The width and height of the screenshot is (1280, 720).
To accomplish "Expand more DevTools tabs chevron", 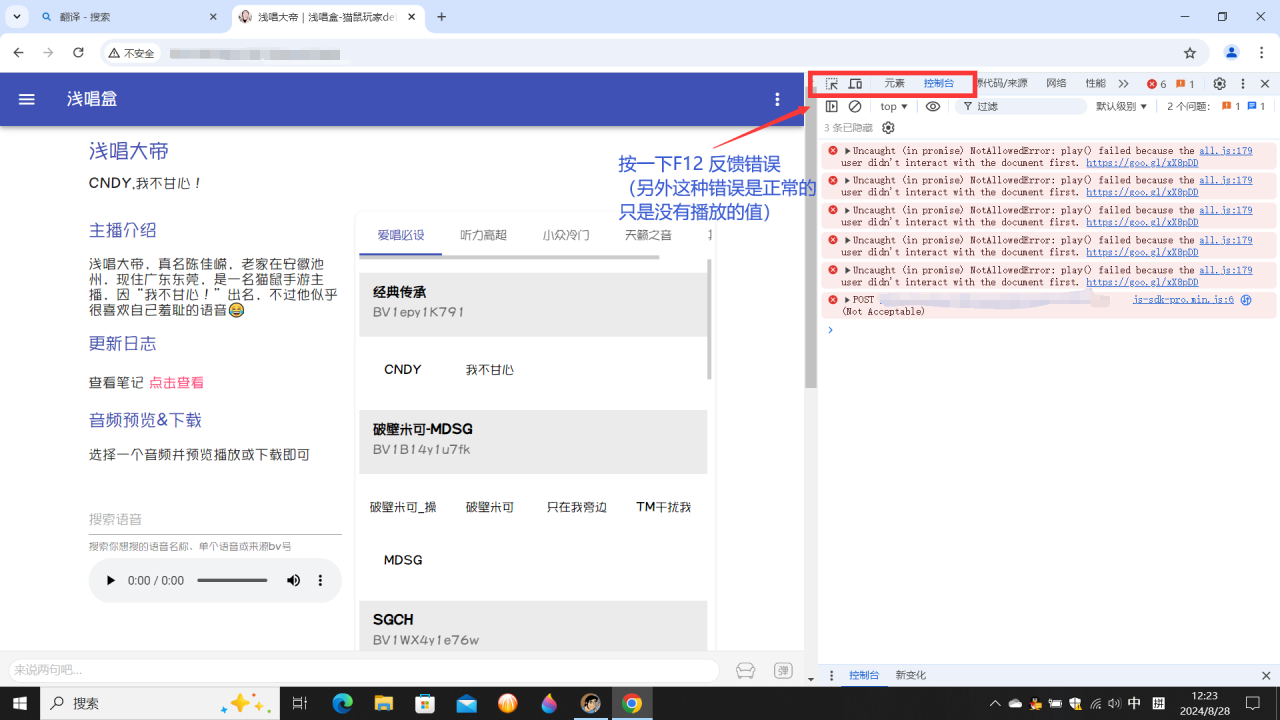I will (x=1123, y=84).
